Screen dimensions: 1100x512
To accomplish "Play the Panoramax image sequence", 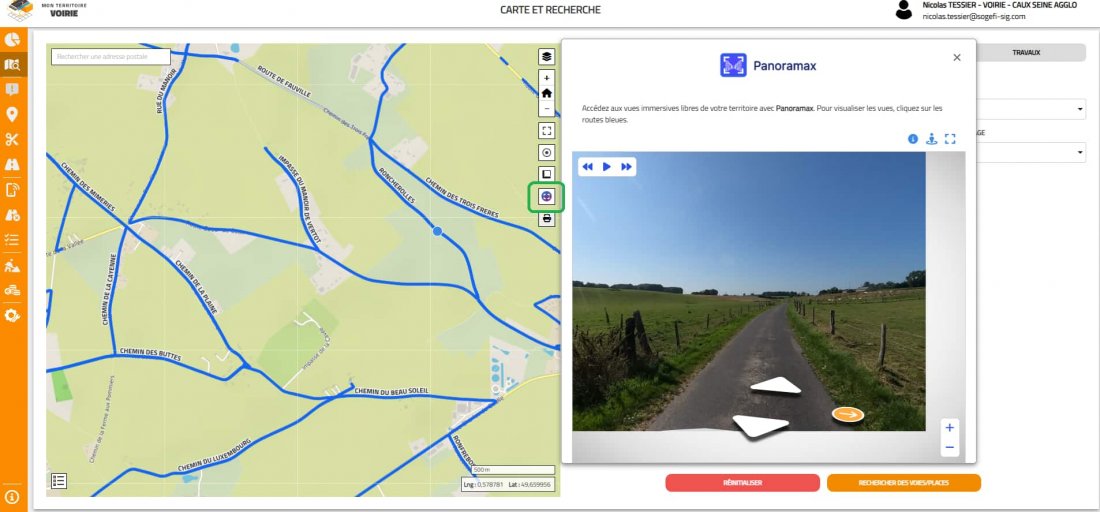I will click(x=607, y=167).
